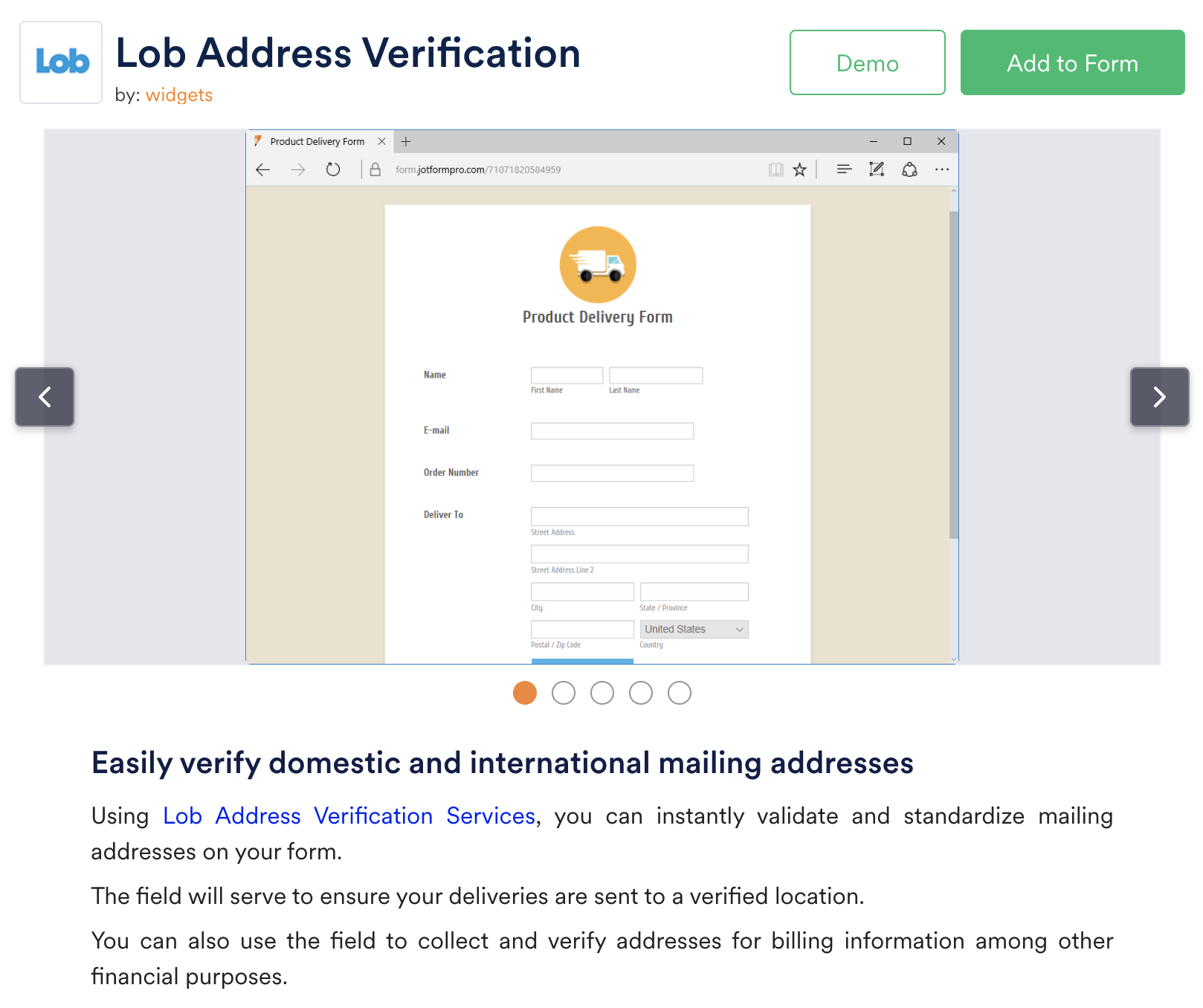Select the first carousel indicator dot
1203x1008 pixels.
[x=525, y=693]
